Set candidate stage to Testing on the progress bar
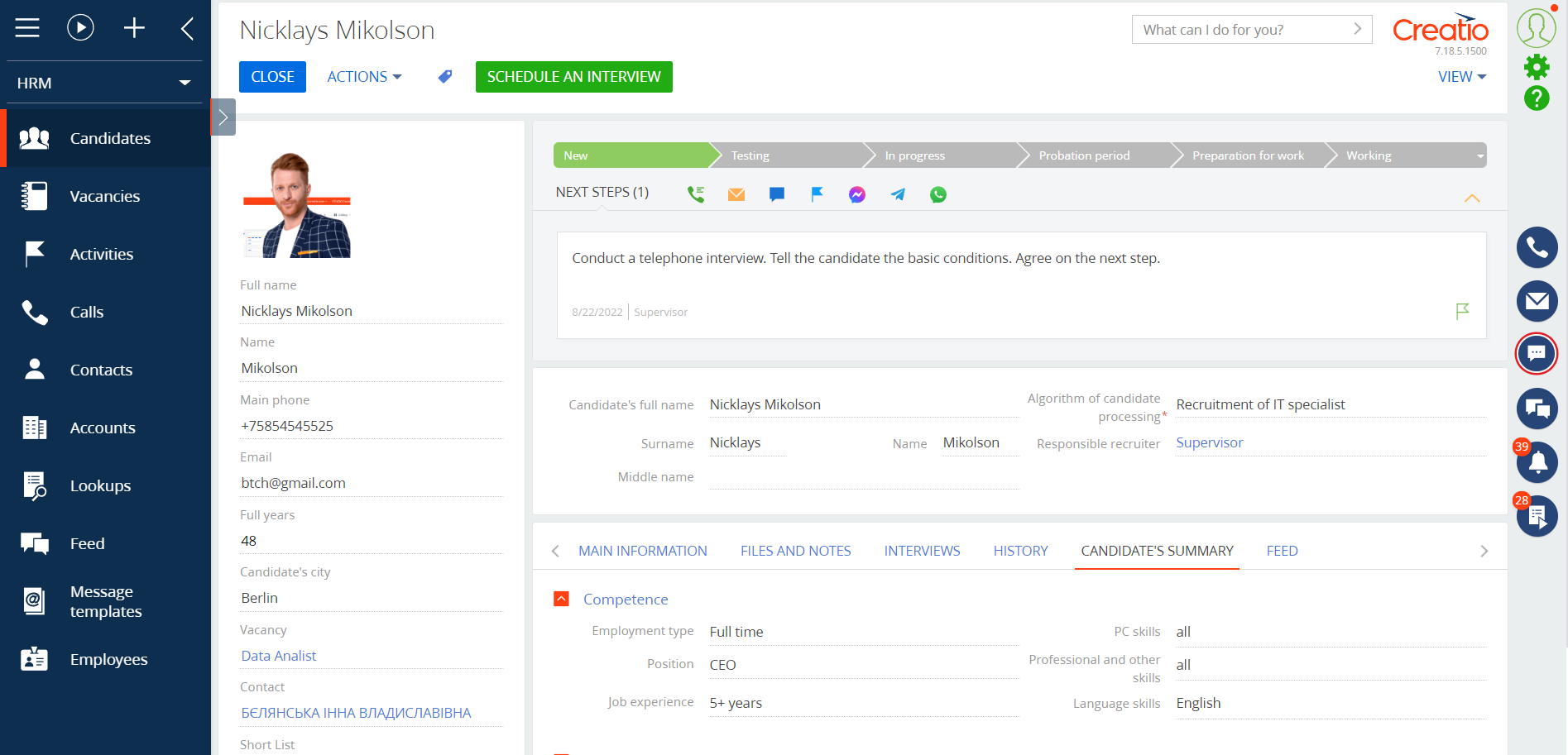The image size is (1568, 755). pyautogui.click(x=749, y=155)
